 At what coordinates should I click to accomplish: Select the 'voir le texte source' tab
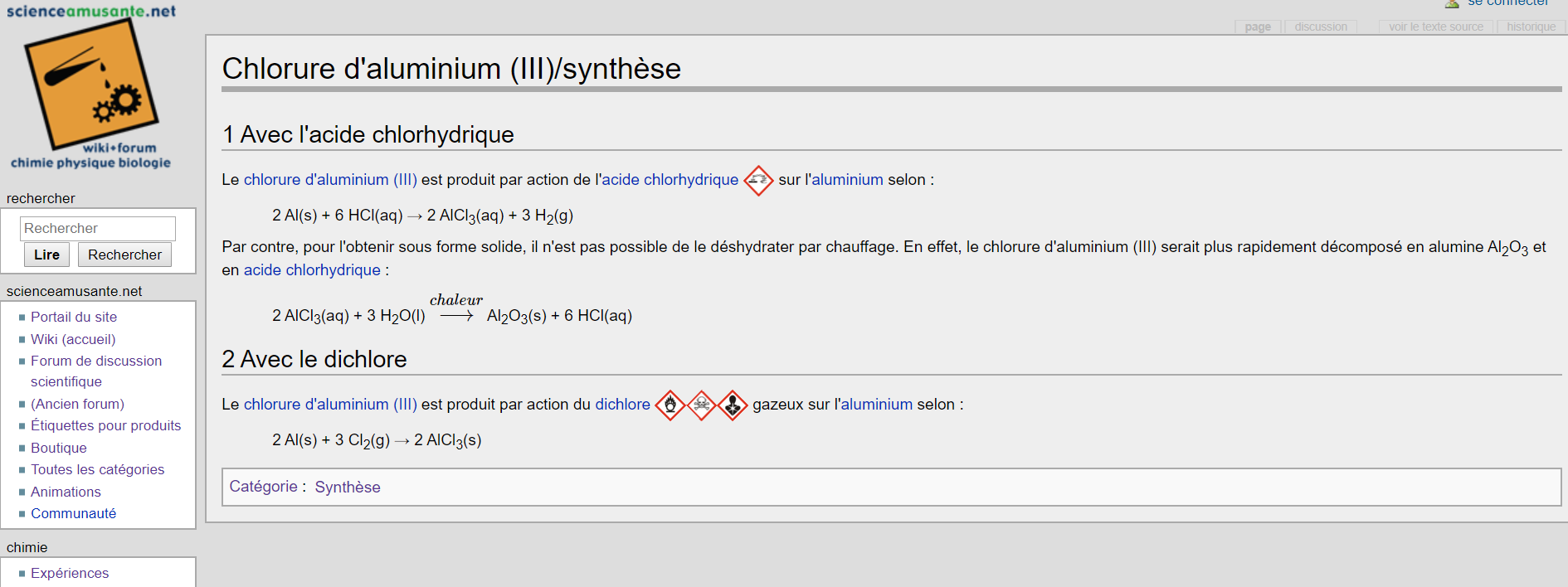tap(1435, 27)
